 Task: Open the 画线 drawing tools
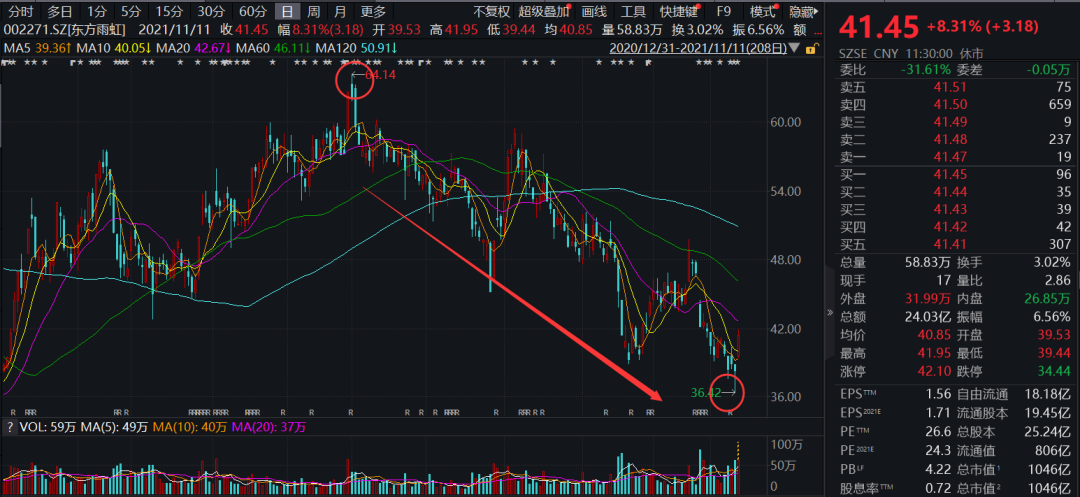pyautogui.click(x=594, y=12)
